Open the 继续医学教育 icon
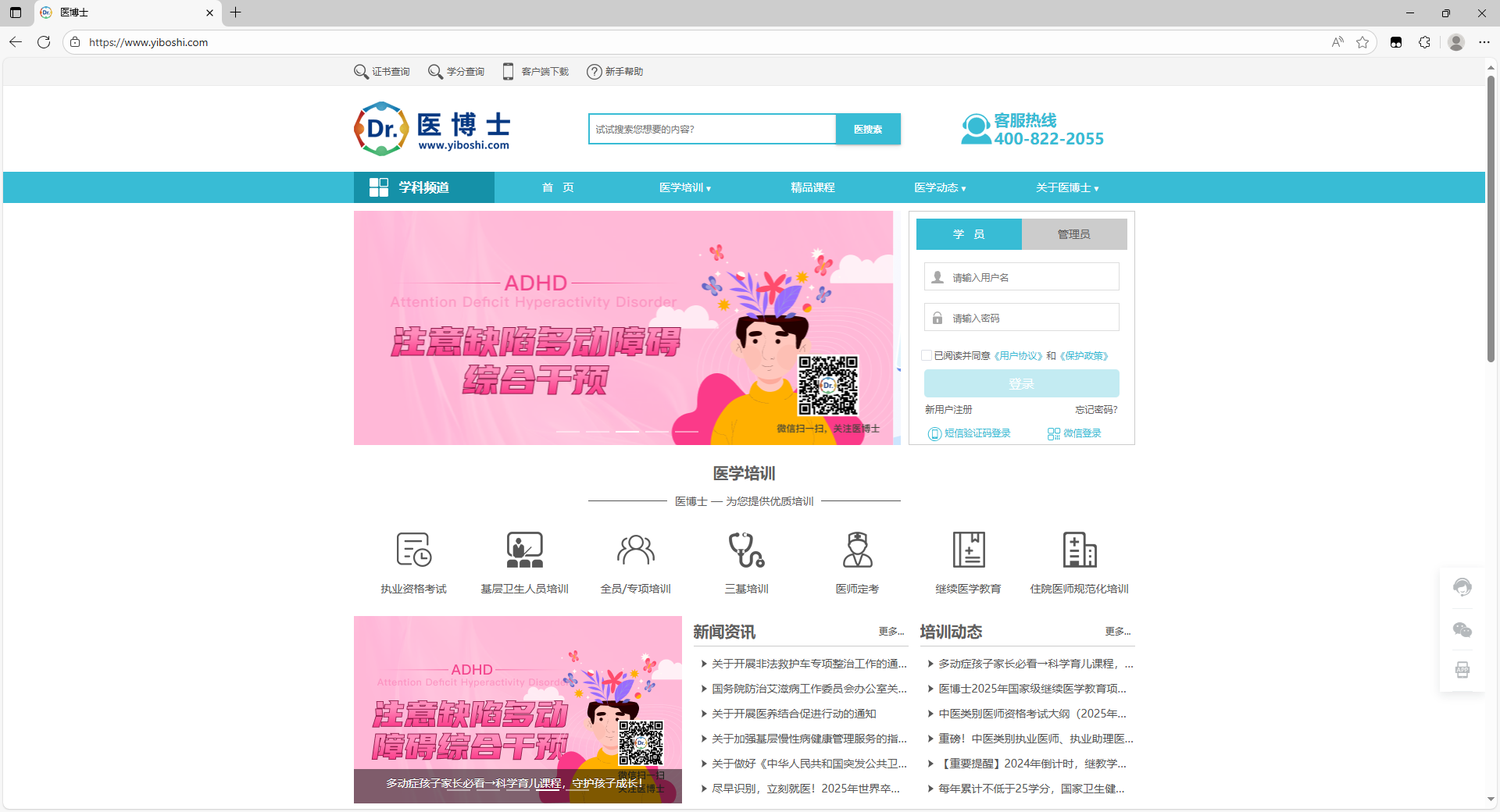Viewport: 1500px width, 812px height. click(968, 550)
